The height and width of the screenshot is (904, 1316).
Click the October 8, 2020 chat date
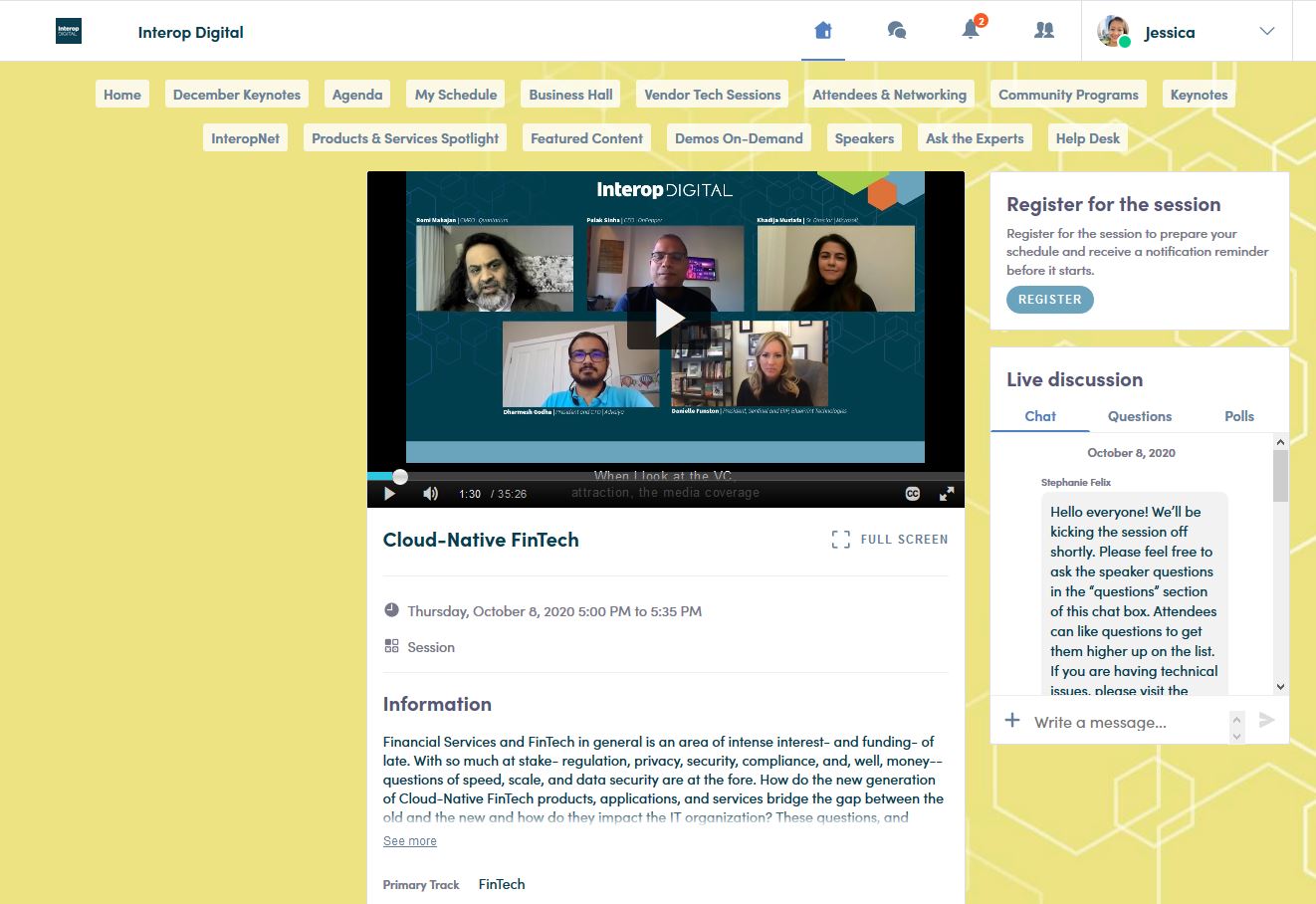(1131, 453)
